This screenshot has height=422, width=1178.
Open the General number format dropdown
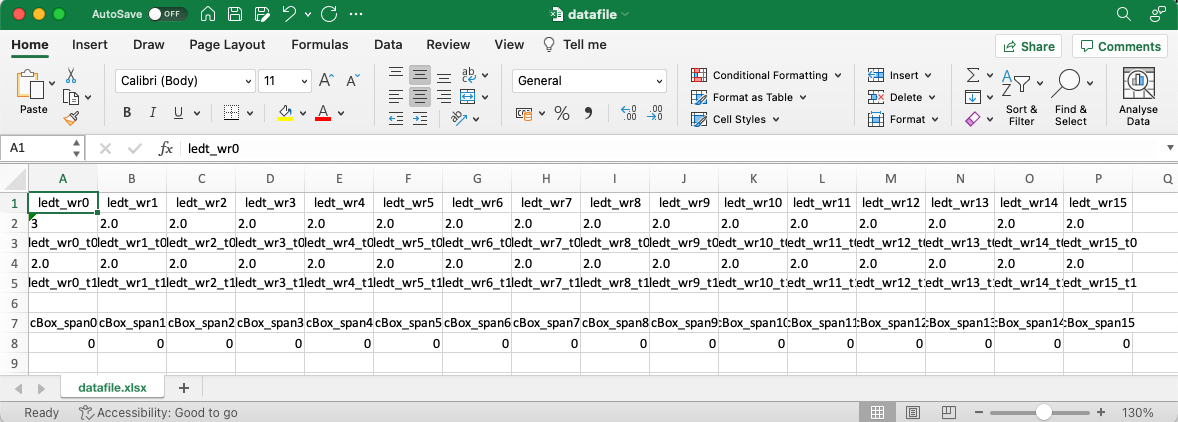[589, 81]
